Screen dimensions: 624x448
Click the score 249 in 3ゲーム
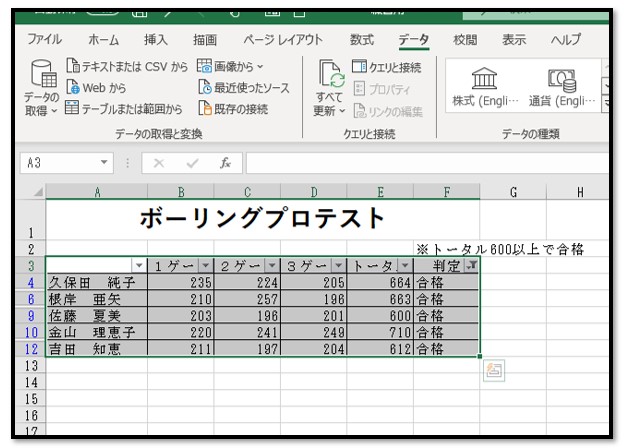(x=333, y=332)
